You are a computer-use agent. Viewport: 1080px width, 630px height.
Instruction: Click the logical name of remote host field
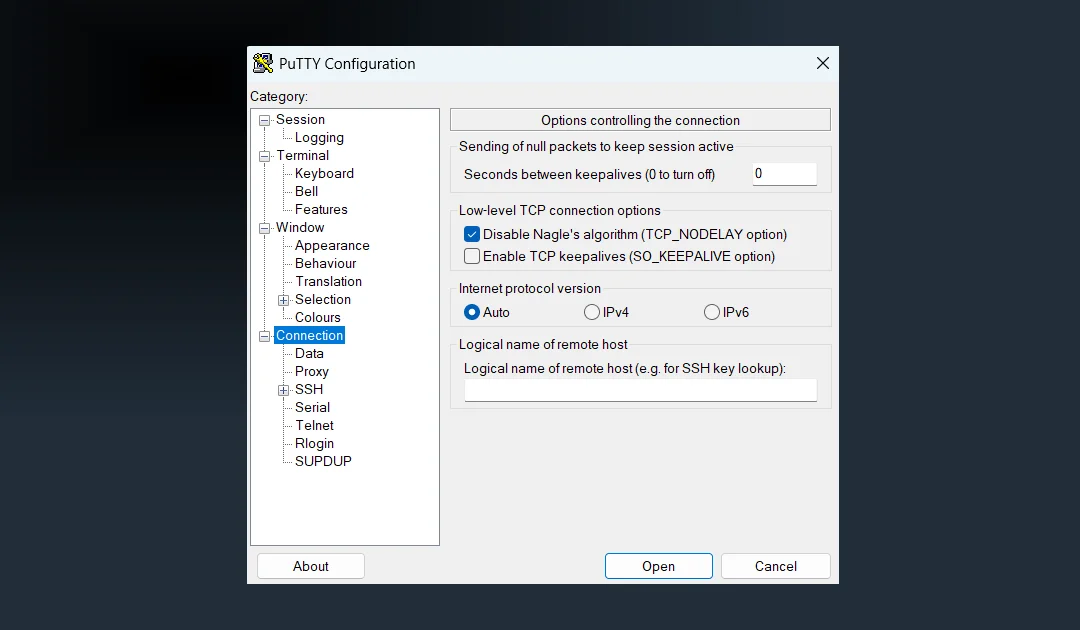point(641,390)
